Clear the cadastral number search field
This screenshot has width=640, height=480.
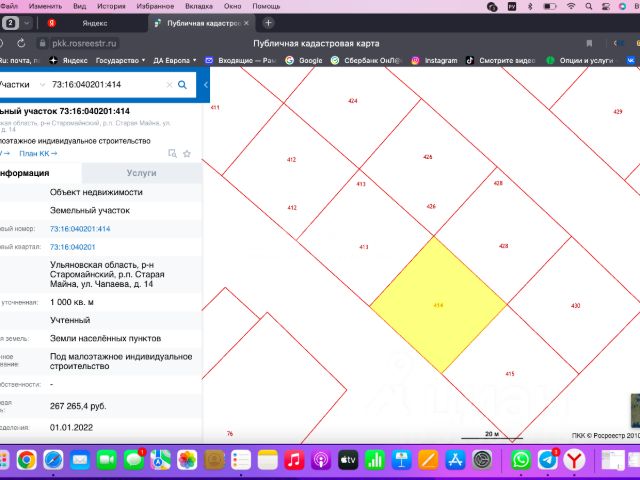click(x=169, y=85)
